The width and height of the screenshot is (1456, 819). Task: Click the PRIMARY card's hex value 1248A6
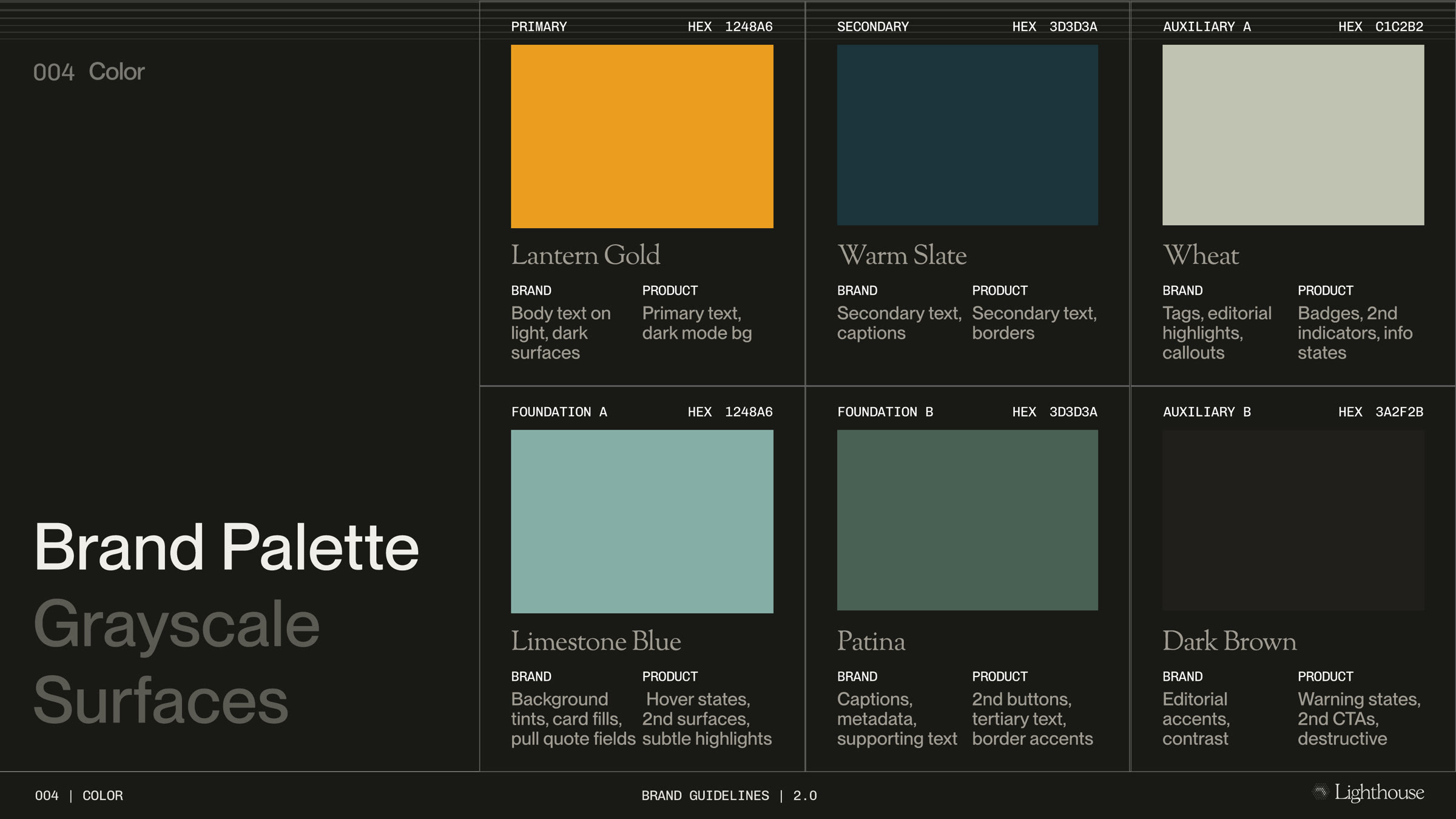tap(749, 27)
